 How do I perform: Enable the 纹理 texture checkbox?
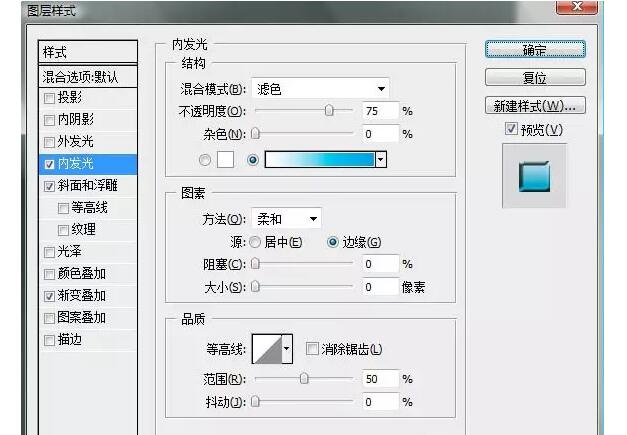pyautogui.click(x=63, y=230)
